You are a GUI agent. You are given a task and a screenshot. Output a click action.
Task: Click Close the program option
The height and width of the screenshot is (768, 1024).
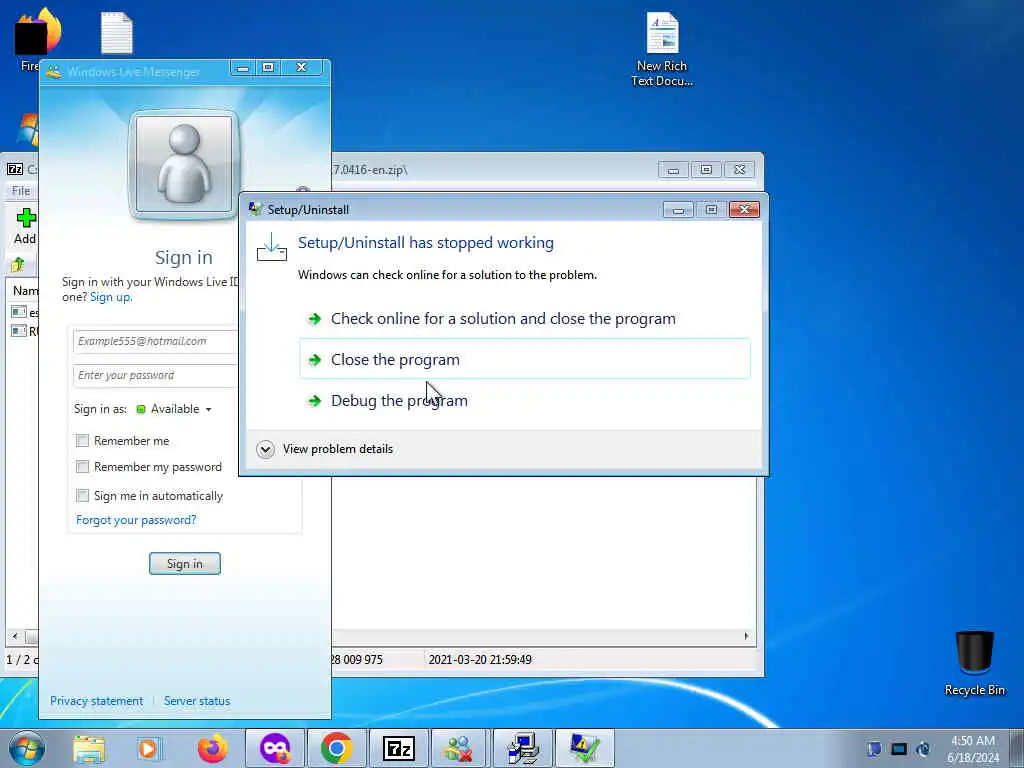click(x=524, y=359)
